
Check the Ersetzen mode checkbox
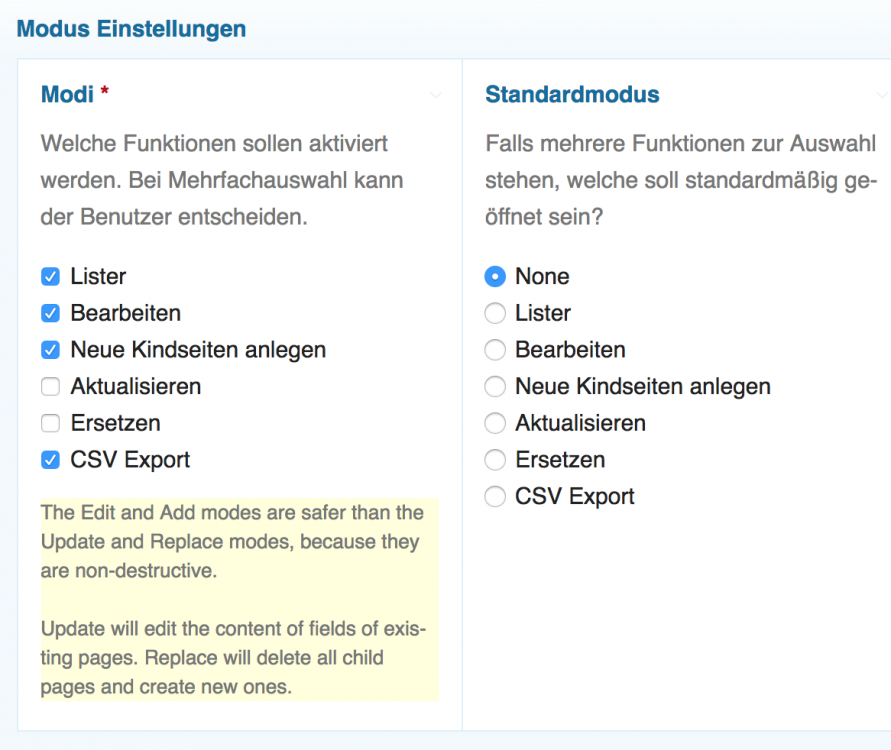(x=50, y=424)
